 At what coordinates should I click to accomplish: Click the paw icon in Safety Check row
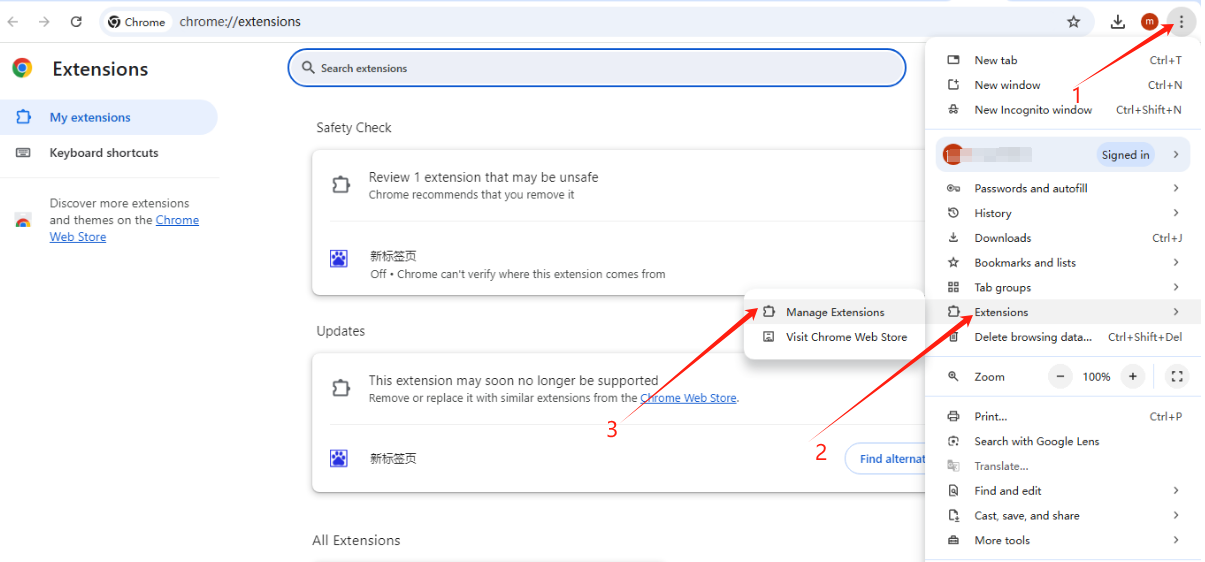pyautogui.click(x=339, y=258)
